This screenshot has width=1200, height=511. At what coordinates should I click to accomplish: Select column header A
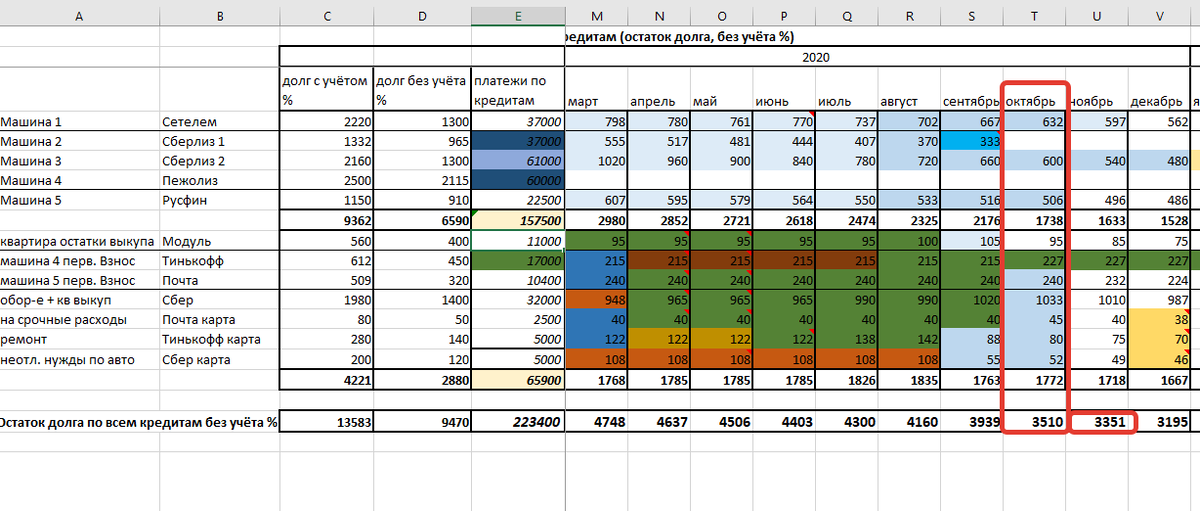(x=80, y=14)
